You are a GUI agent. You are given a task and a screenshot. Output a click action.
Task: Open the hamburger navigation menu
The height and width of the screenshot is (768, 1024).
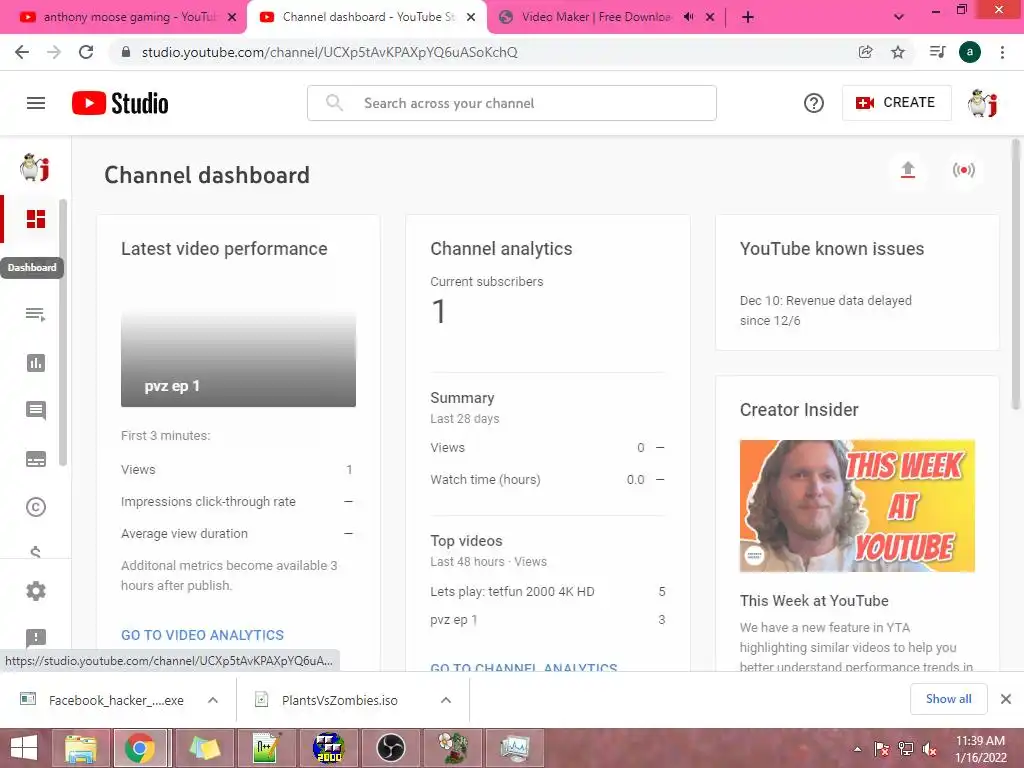click(36, 103)
